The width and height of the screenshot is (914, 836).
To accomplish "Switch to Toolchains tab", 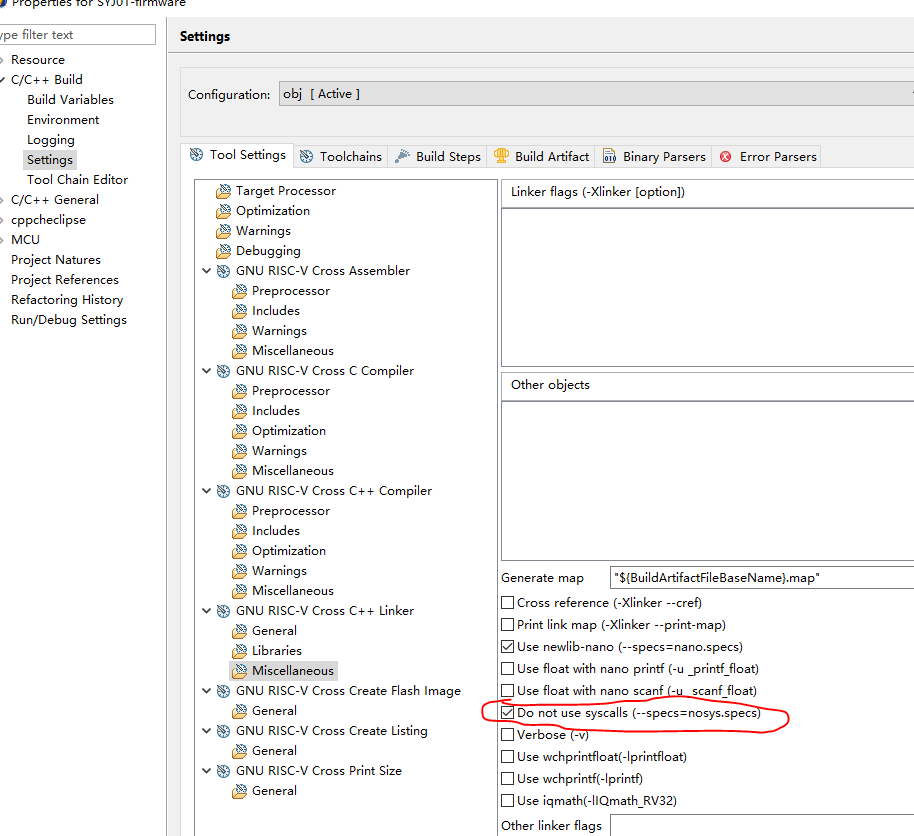I will point(341,156).
